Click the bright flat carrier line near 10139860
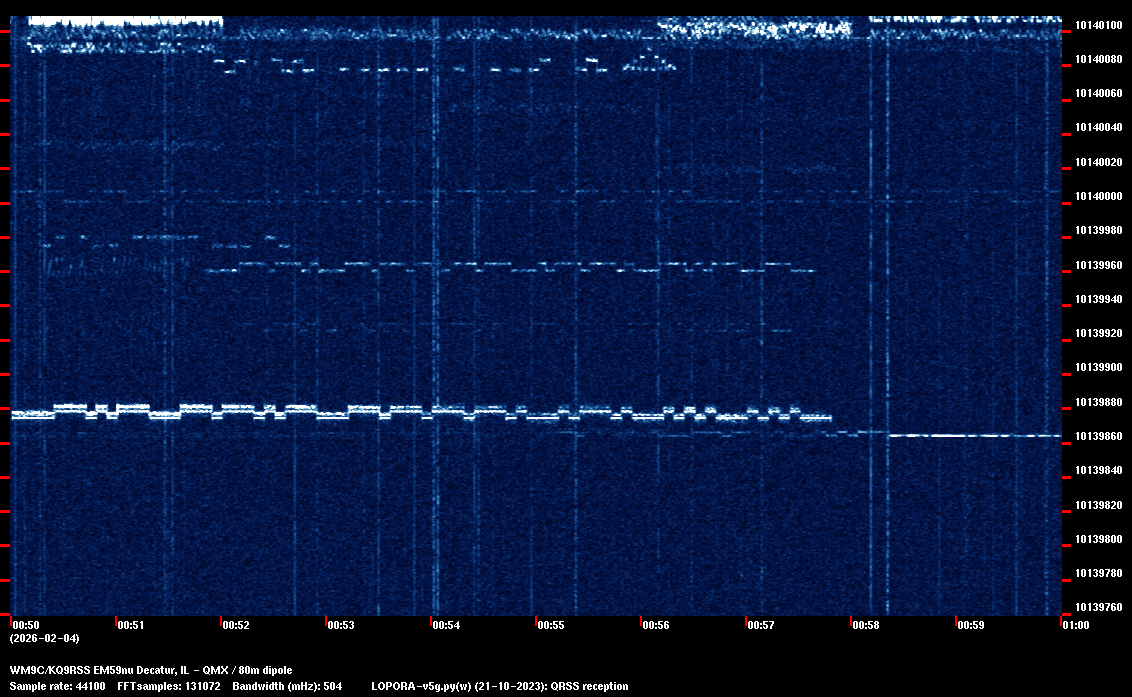The width and height of the screenshot is (1132, 697). [974, 436]
